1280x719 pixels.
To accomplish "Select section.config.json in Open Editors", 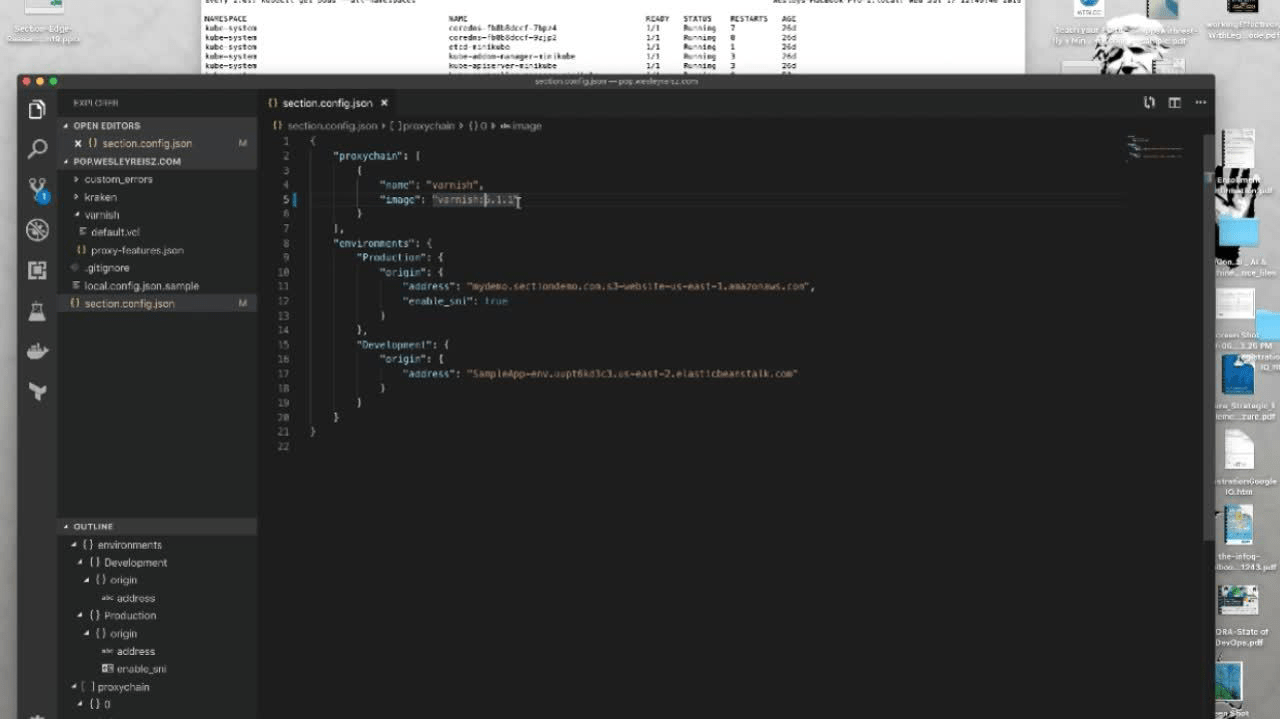I will [x=147, y=143].
